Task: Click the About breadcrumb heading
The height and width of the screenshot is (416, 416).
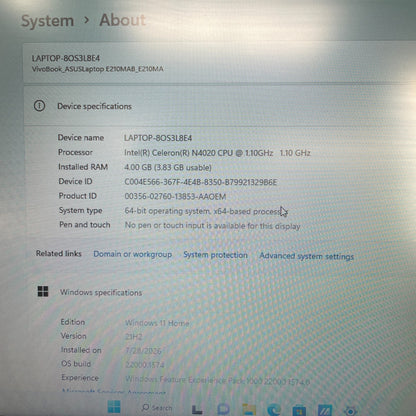Action: tap(122, 20)
